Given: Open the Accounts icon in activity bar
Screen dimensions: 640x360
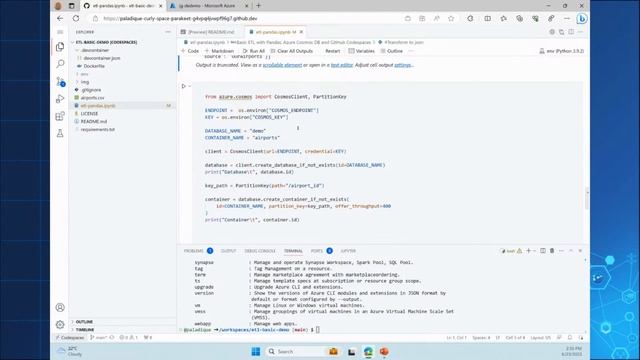Looking at the screenshot, I should [60, 307].
